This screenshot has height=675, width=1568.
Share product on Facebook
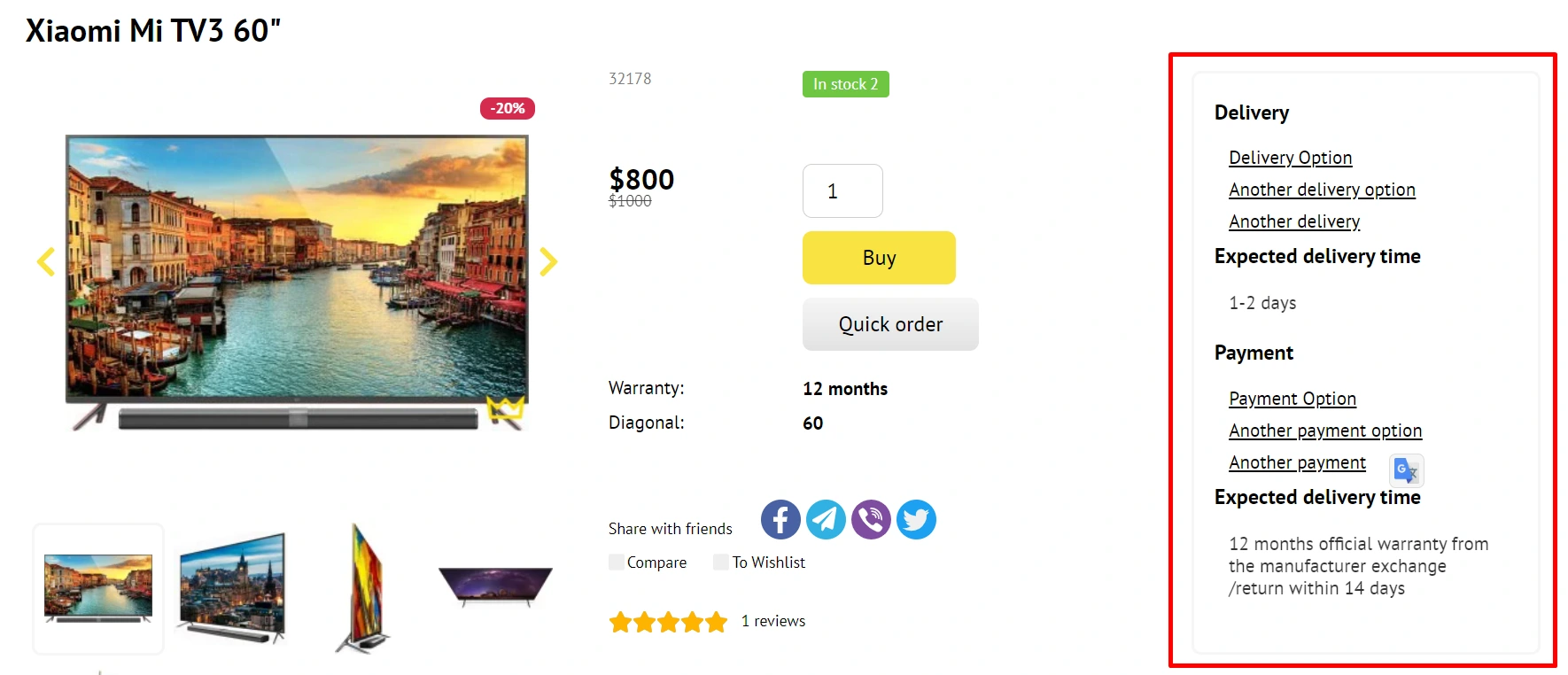(780, 520)
